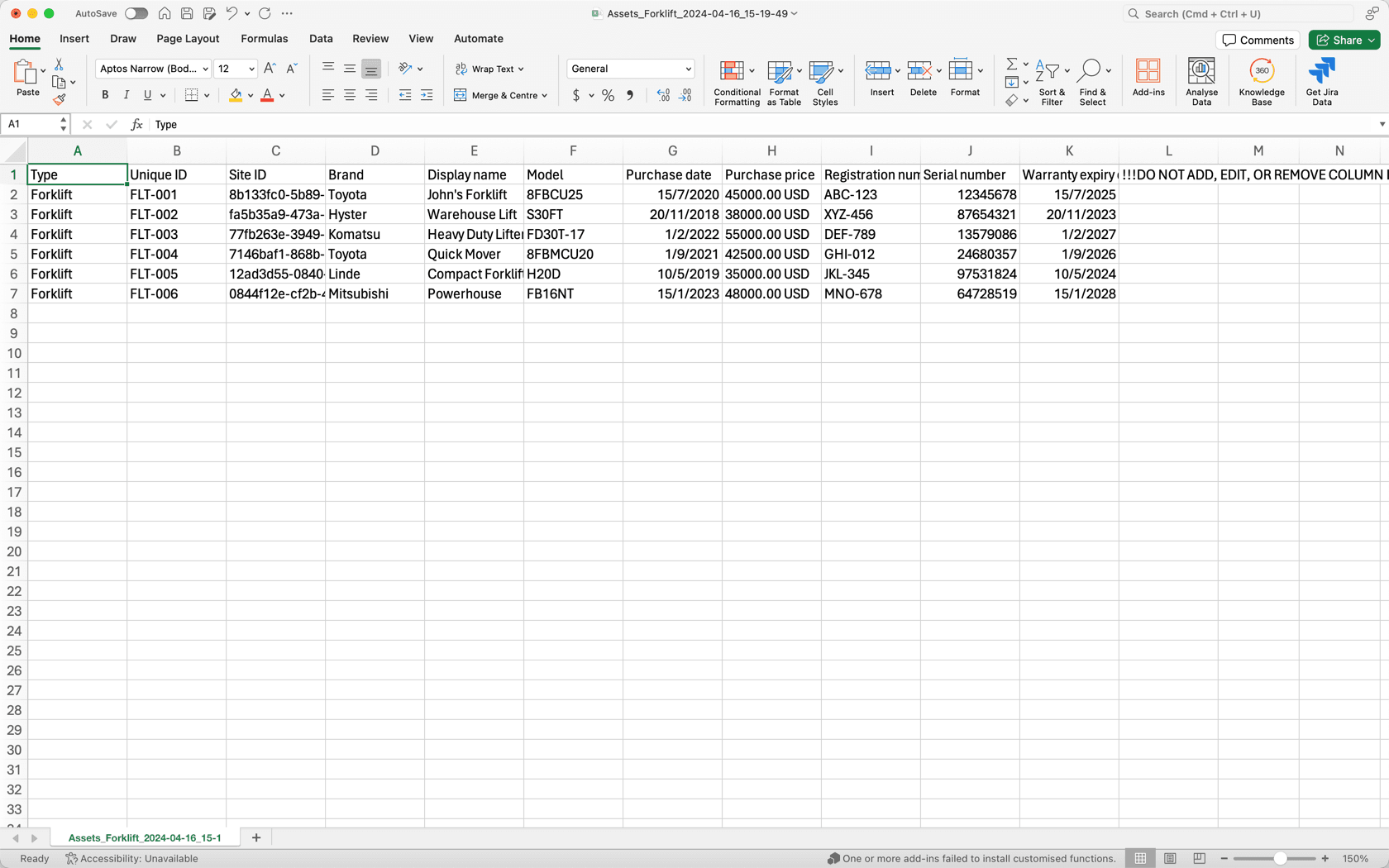Open the Comments panel
Image resolution: width=1389 pixels, height=868 pixels.
(1258, 40)
